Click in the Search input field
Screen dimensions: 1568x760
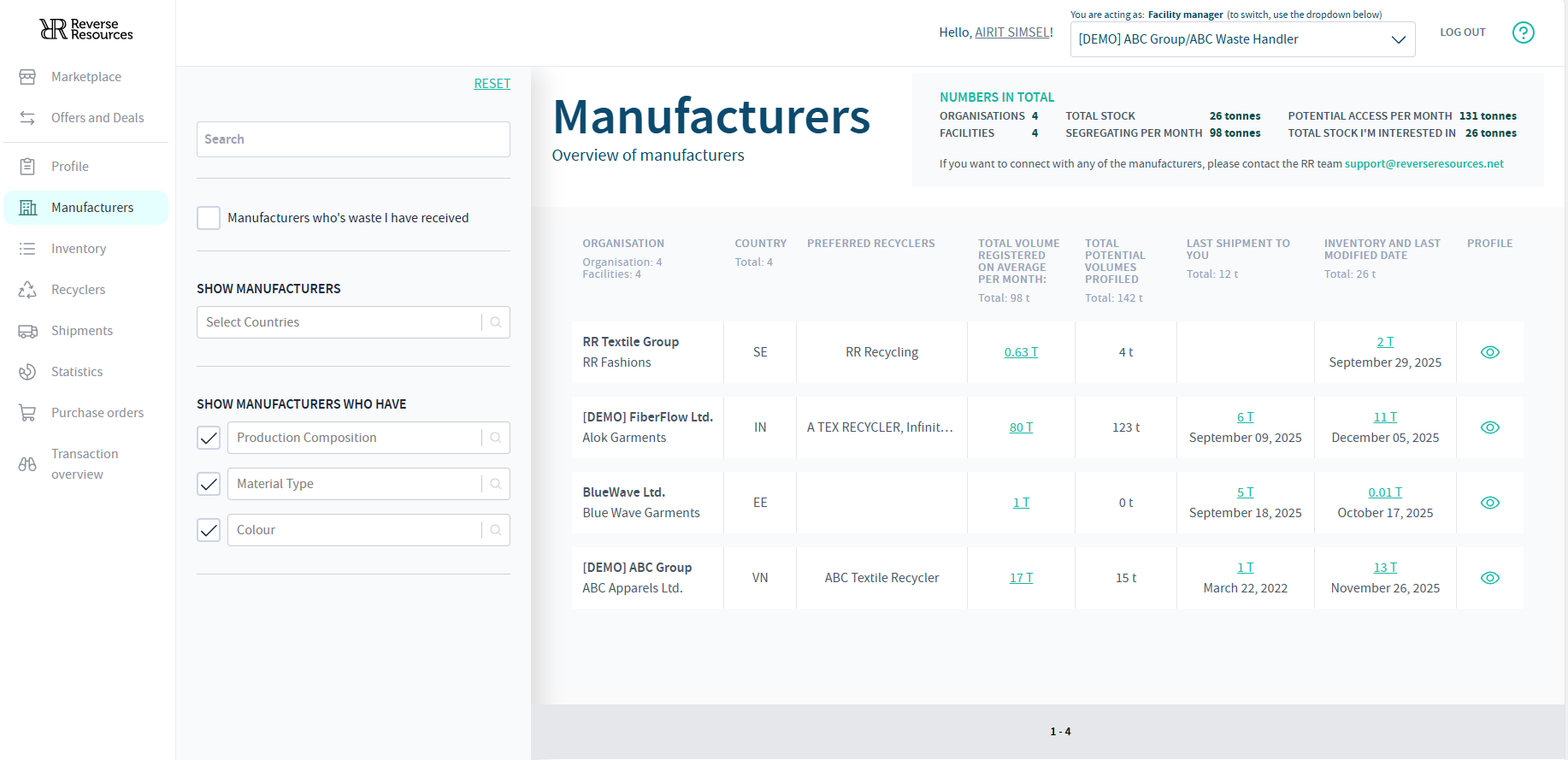click(353, 139)
